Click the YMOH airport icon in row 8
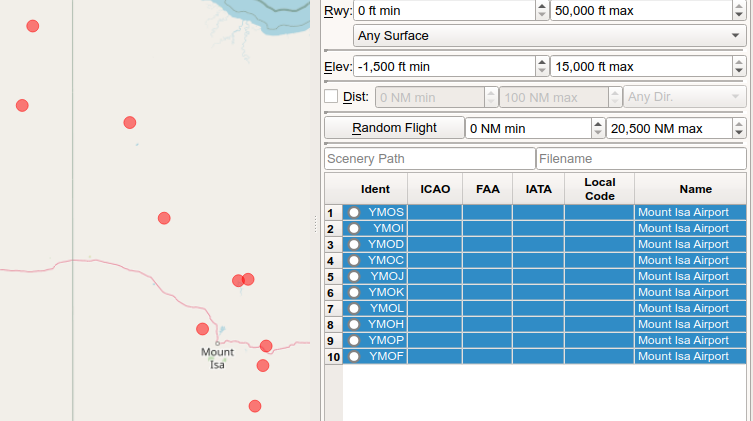753x421 pixels. pos(354,325)
